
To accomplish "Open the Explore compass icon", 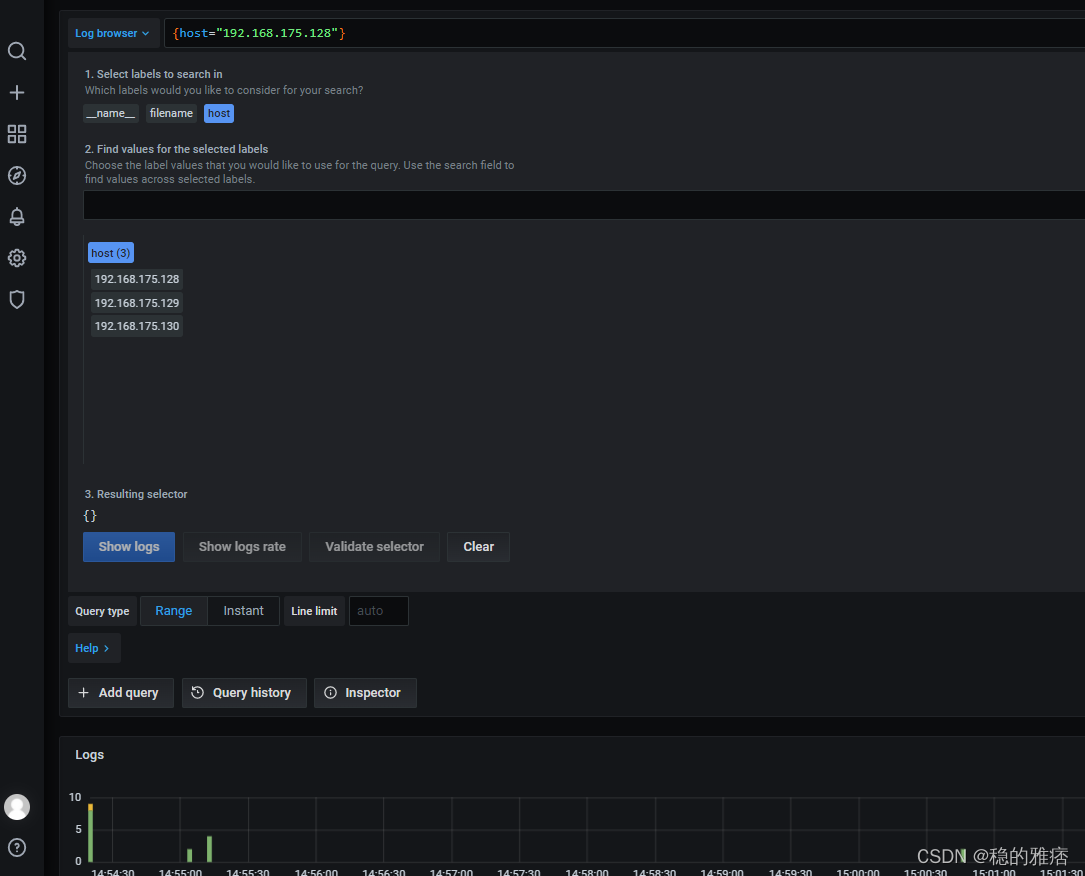I will pyautogui.click(x=17, y=176).
